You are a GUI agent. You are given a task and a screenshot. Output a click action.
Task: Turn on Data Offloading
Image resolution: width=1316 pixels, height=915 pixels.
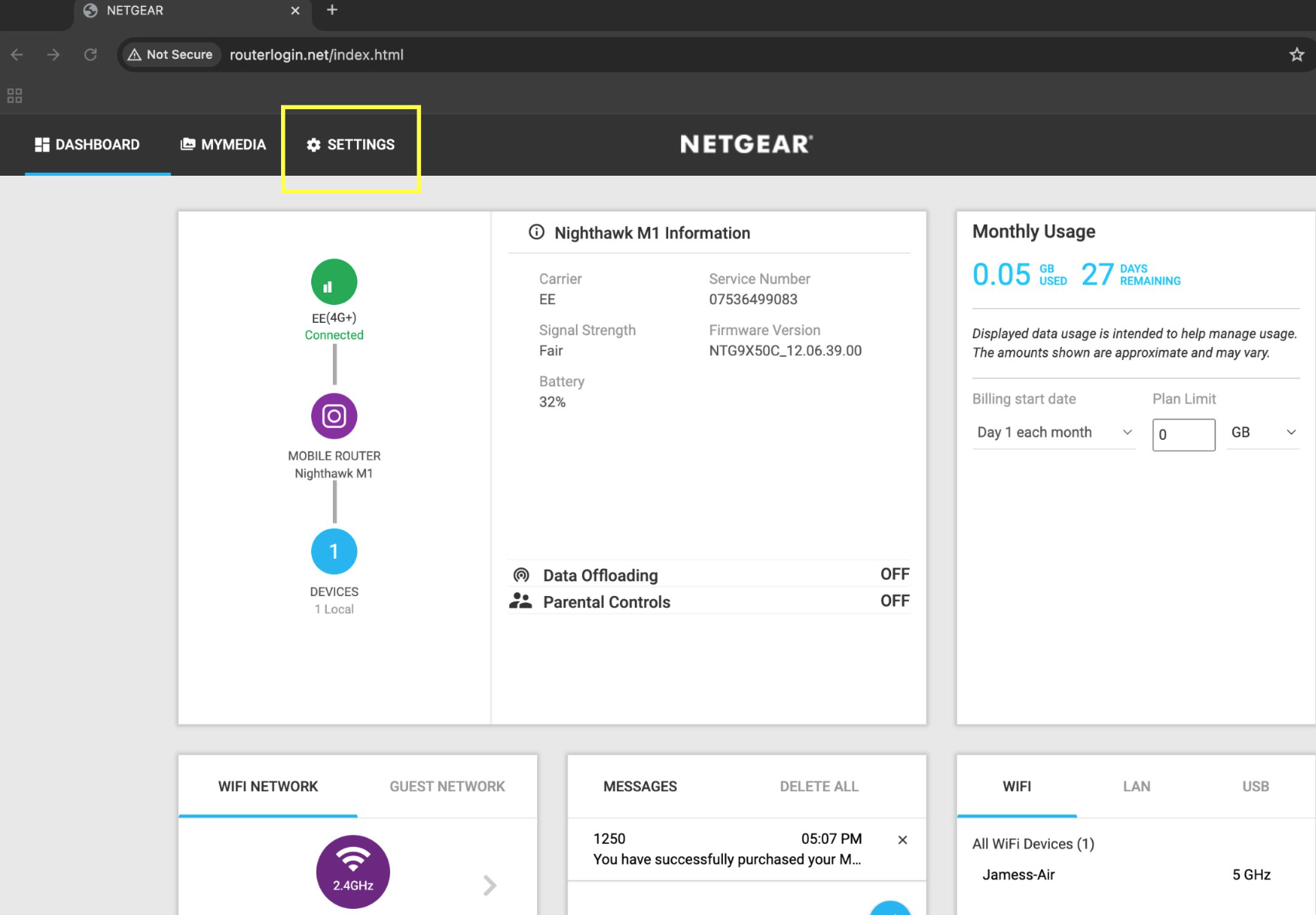pos(894,574)
